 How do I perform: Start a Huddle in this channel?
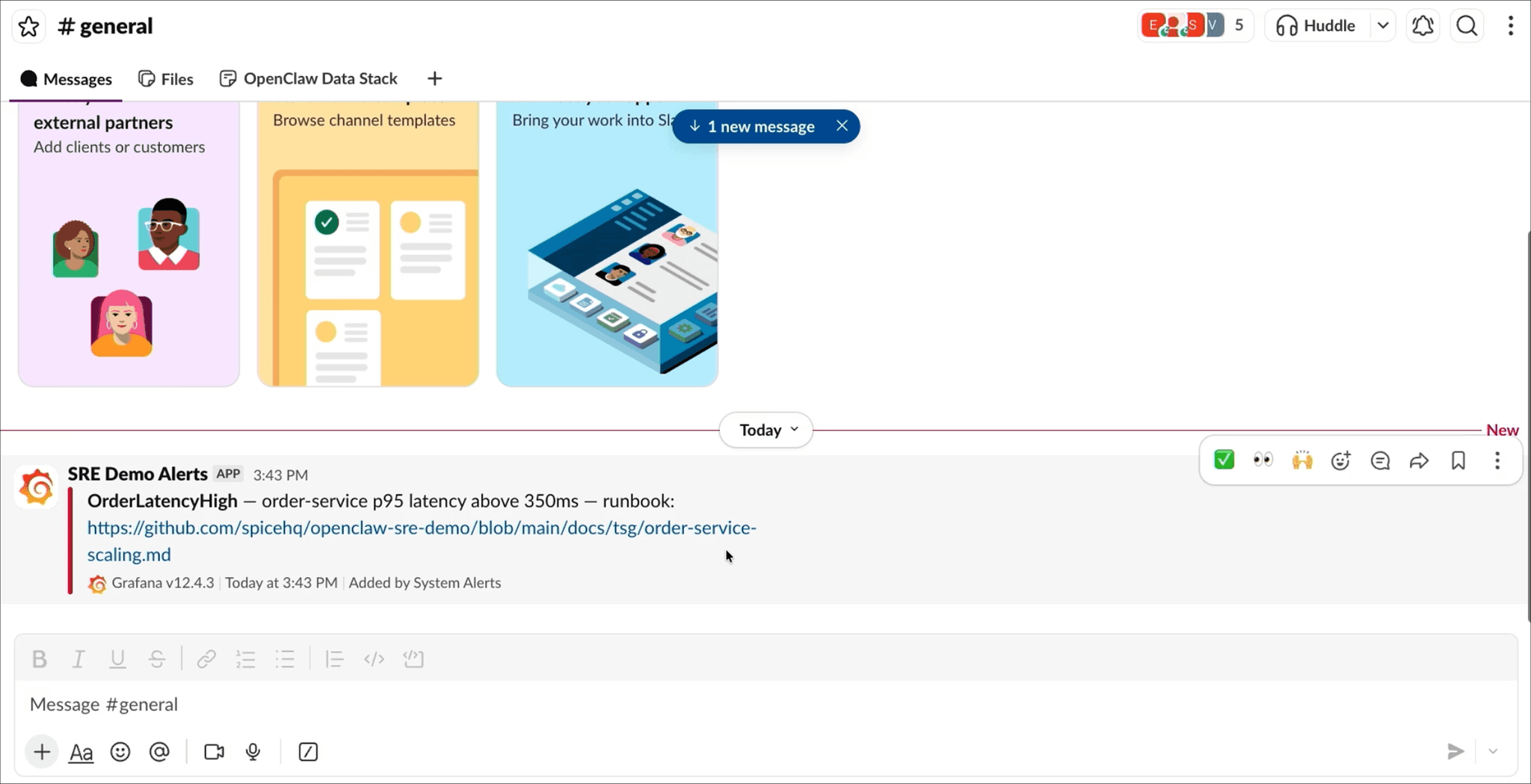click(1316, 26)
